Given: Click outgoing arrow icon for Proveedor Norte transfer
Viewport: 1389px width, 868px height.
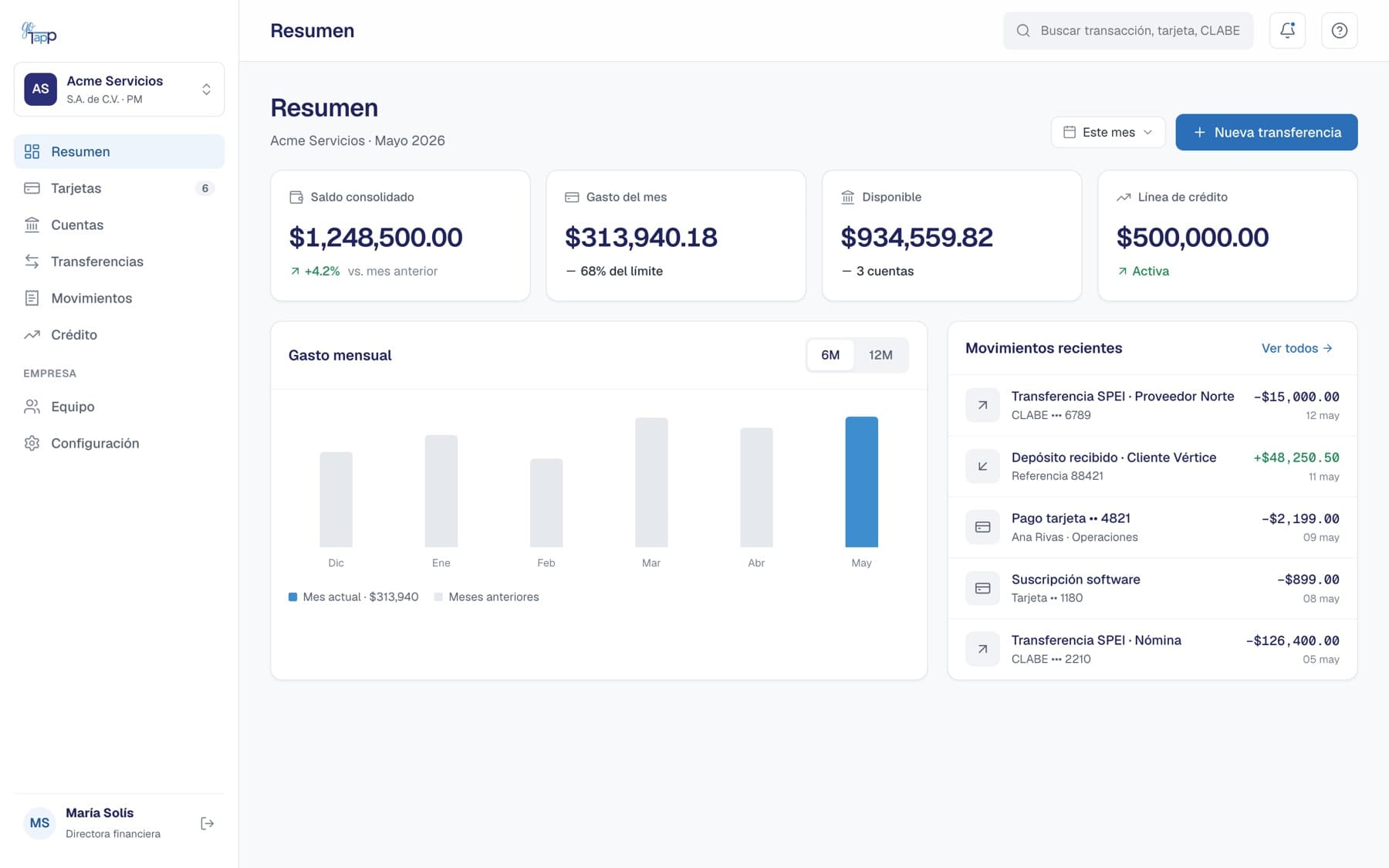Looking at the screenshot, I should tap(982, 405).
